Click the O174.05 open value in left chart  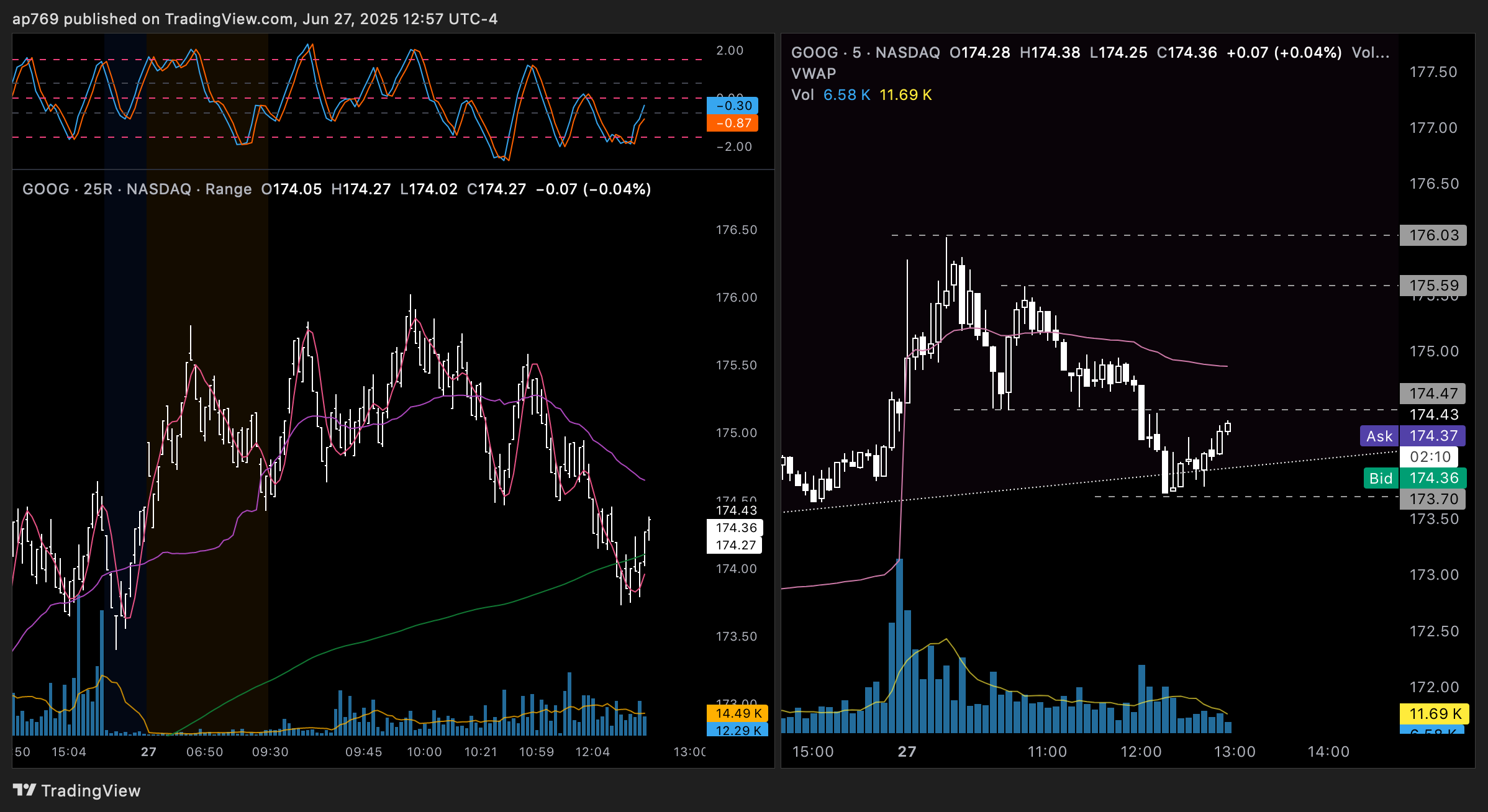coord(291,189)
